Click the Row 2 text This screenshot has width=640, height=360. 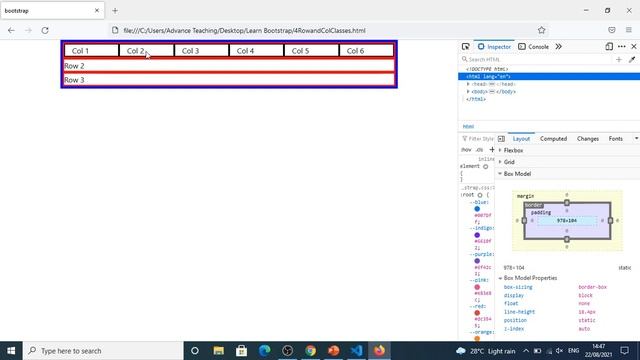(74, 66)
